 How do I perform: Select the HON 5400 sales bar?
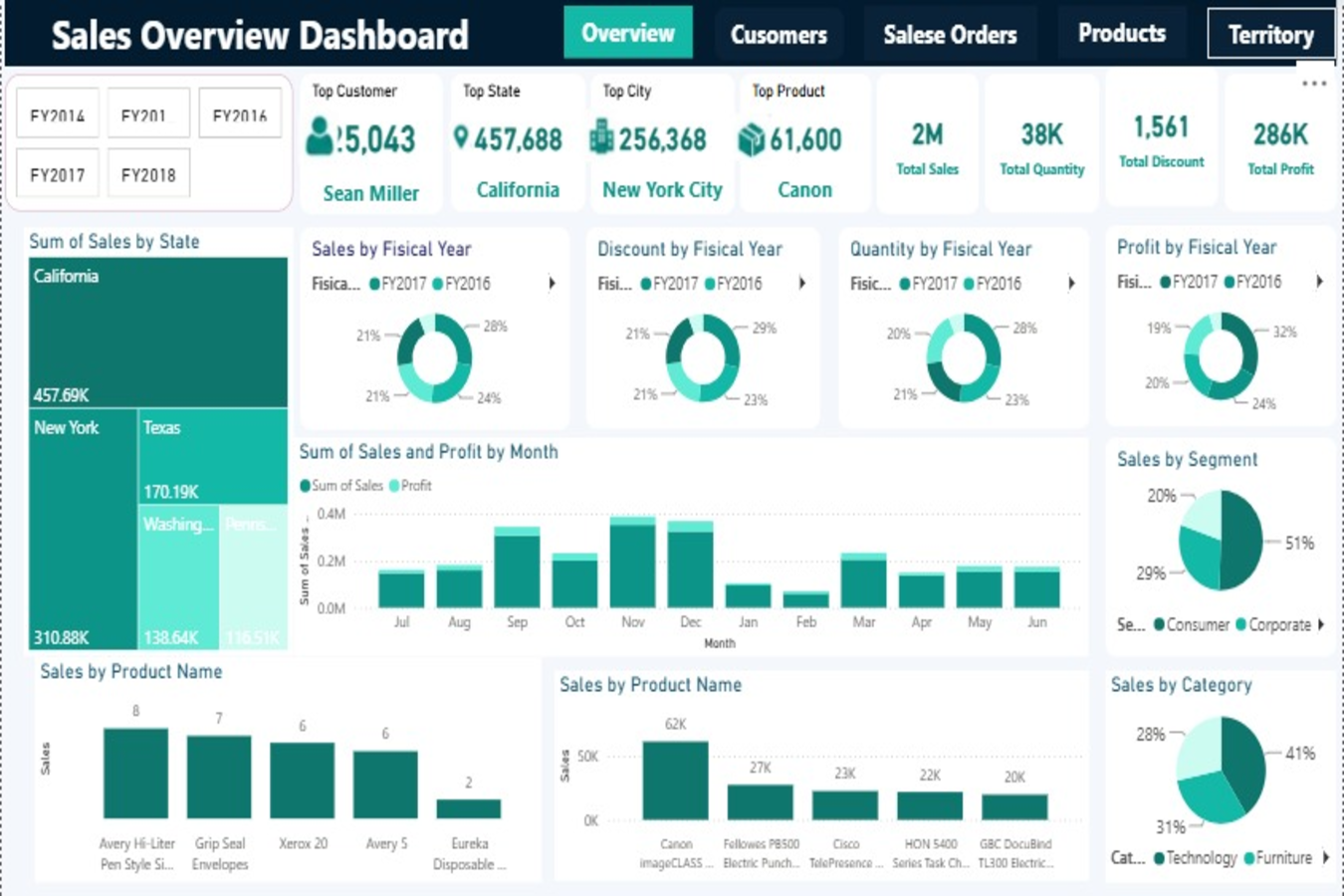point(929,805)
